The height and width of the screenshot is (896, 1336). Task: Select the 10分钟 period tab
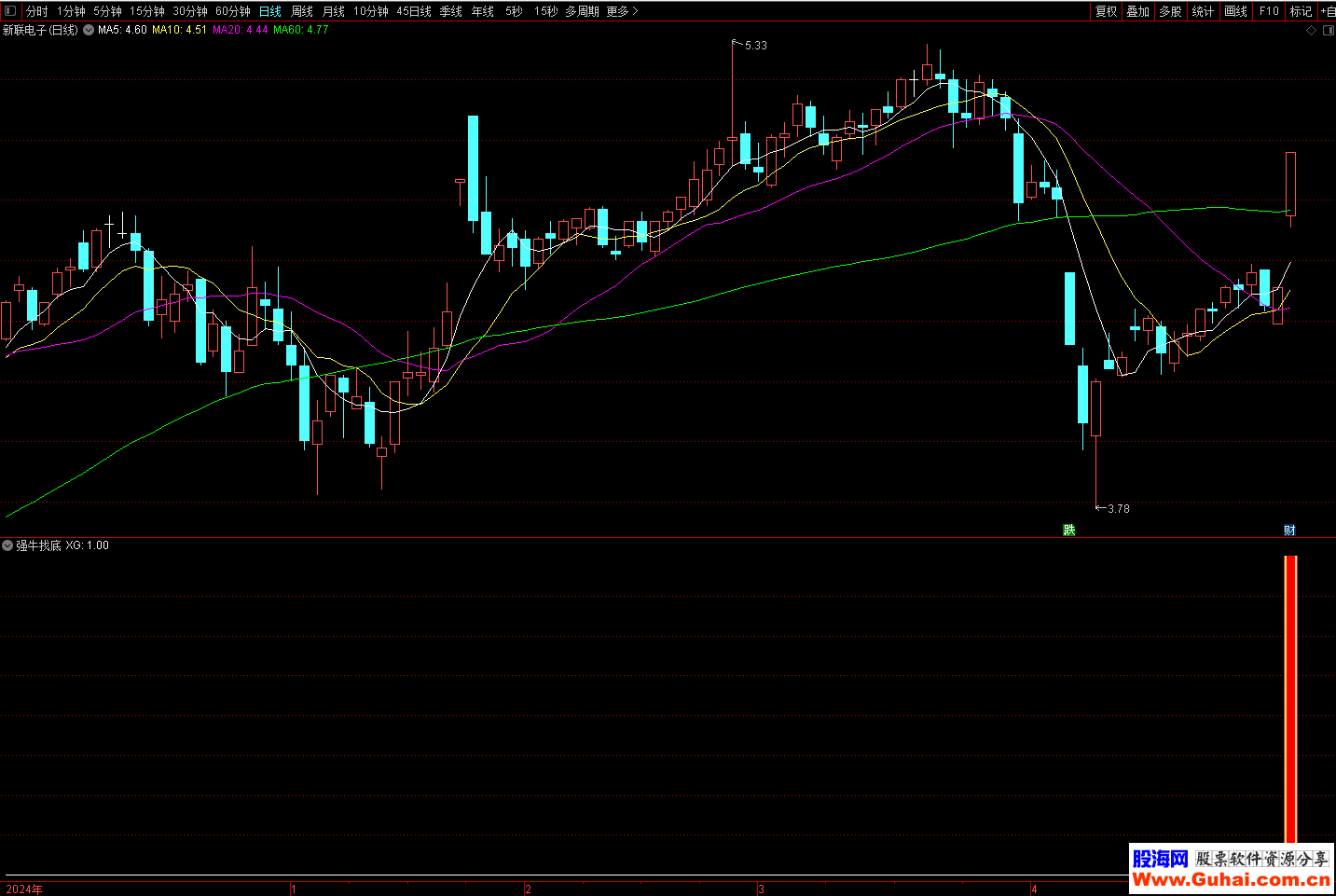pos(371,11)
